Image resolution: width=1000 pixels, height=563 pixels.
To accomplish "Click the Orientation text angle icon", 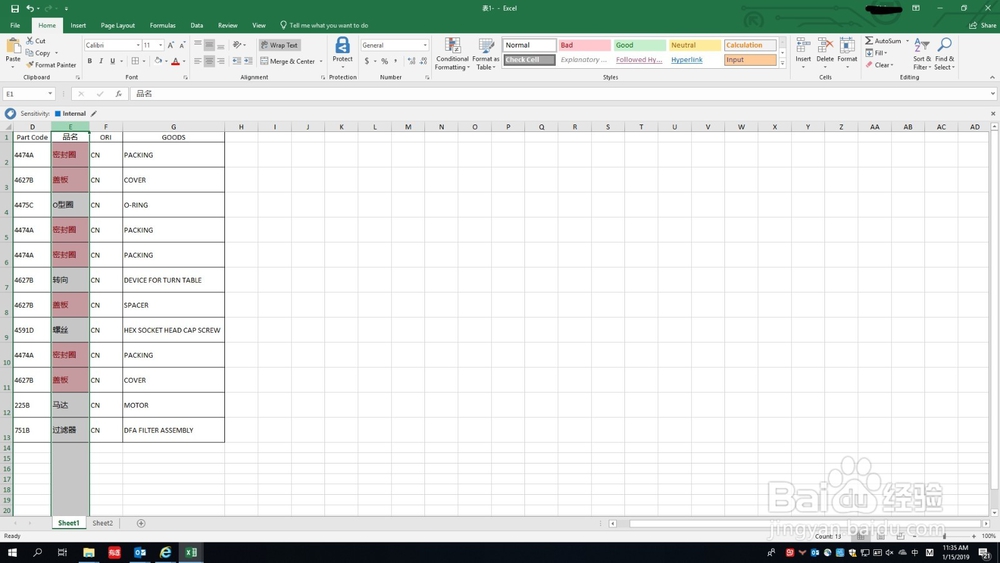I will point(237,45).
